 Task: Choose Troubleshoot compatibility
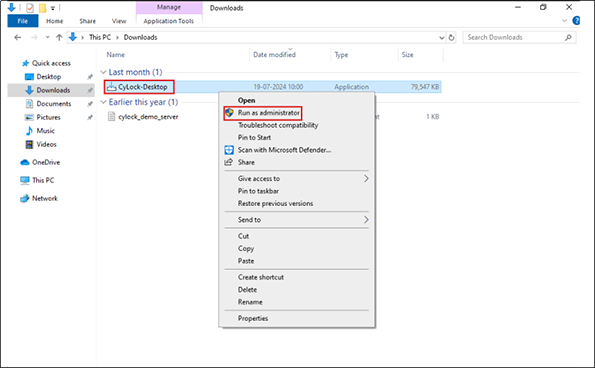click(278, 125)
